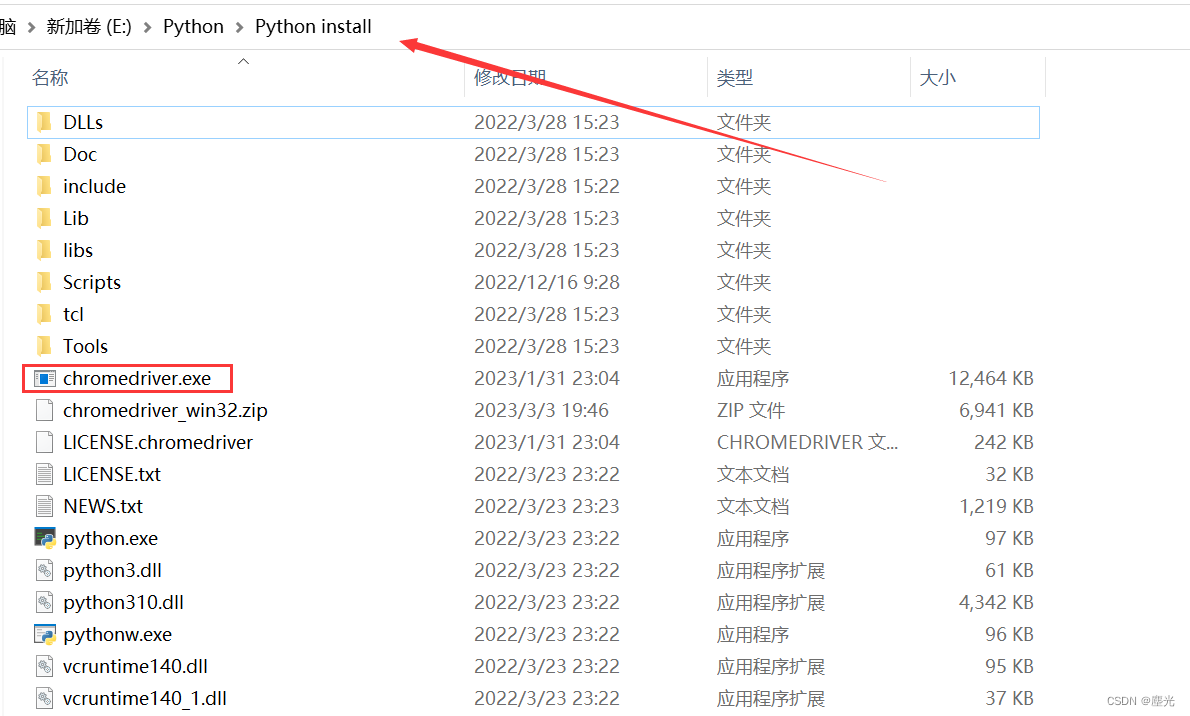Expand the chevron after Python in the address bar

(240, 27)
